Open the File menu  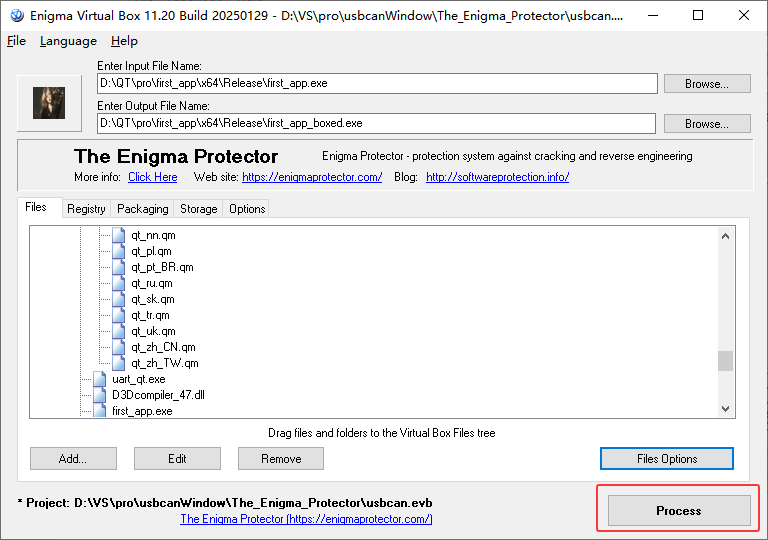tap(16, 41)
